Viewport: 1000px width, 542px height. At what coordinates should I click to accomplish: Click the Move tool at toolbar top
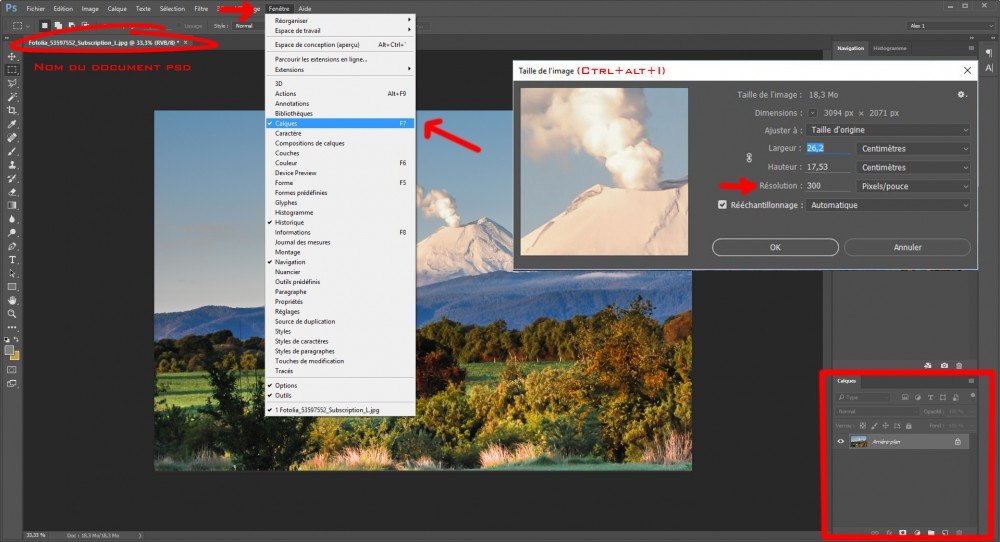coord(12,57)
